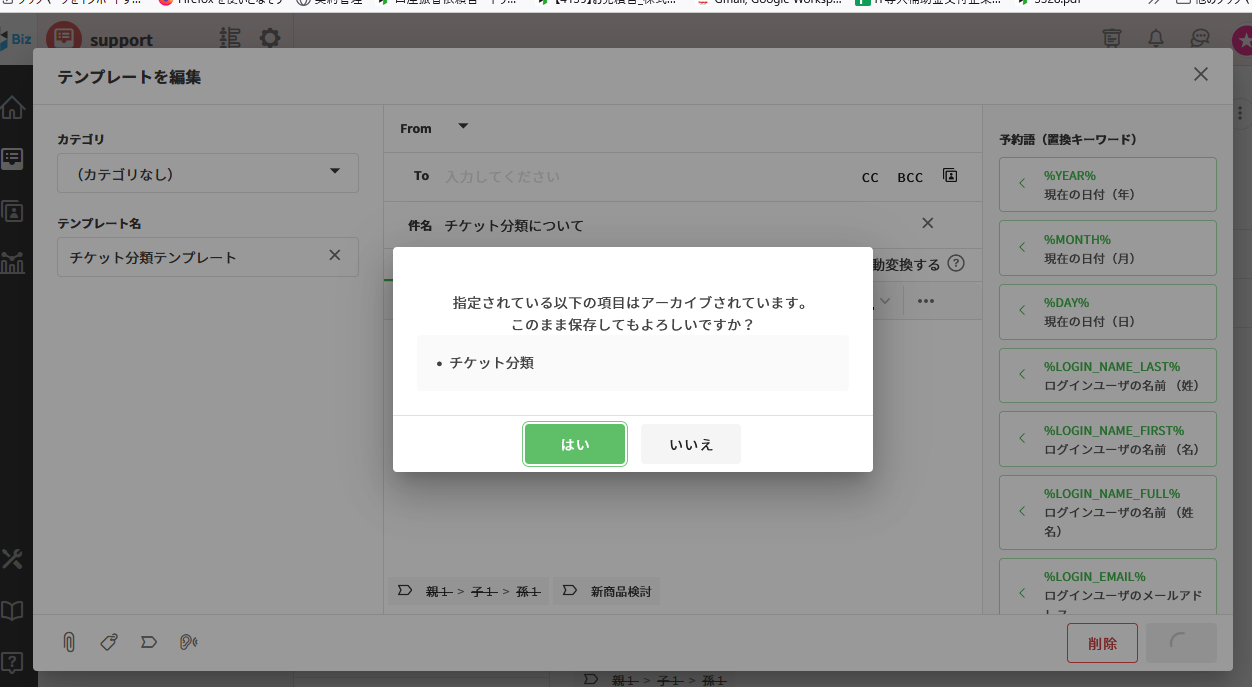Open the settings gear in header
The width and height of the screenshot is (1252, 687).
(270, 39)
